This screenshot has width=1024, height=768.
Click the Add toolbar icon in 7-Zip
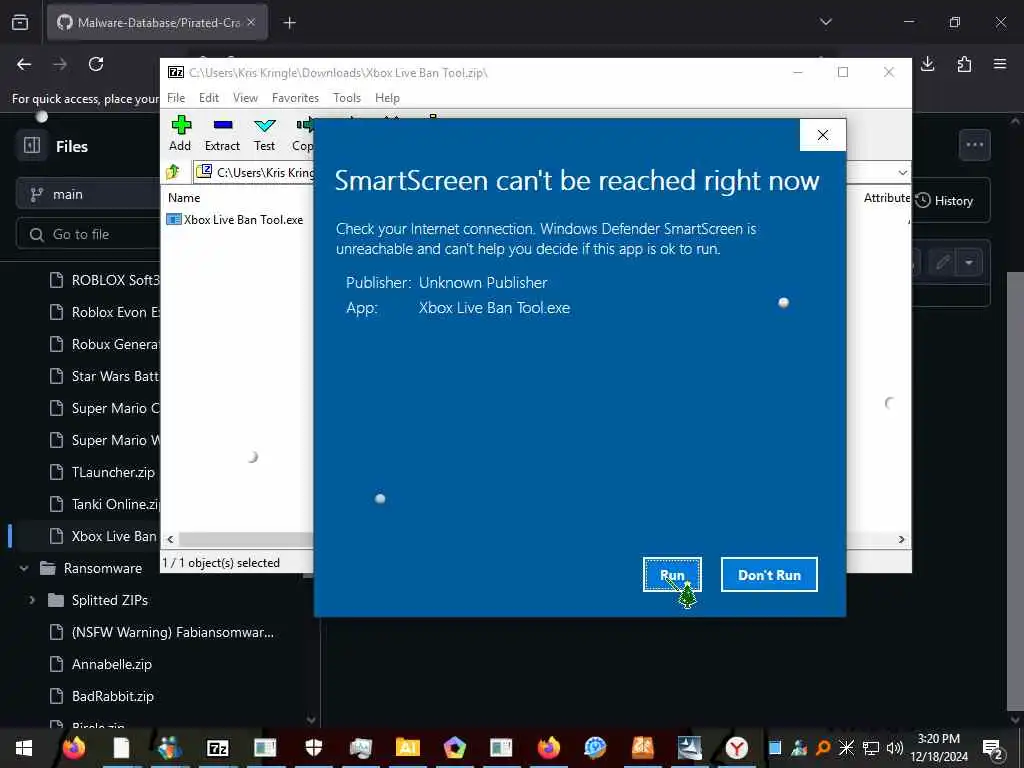pos(180,134)
